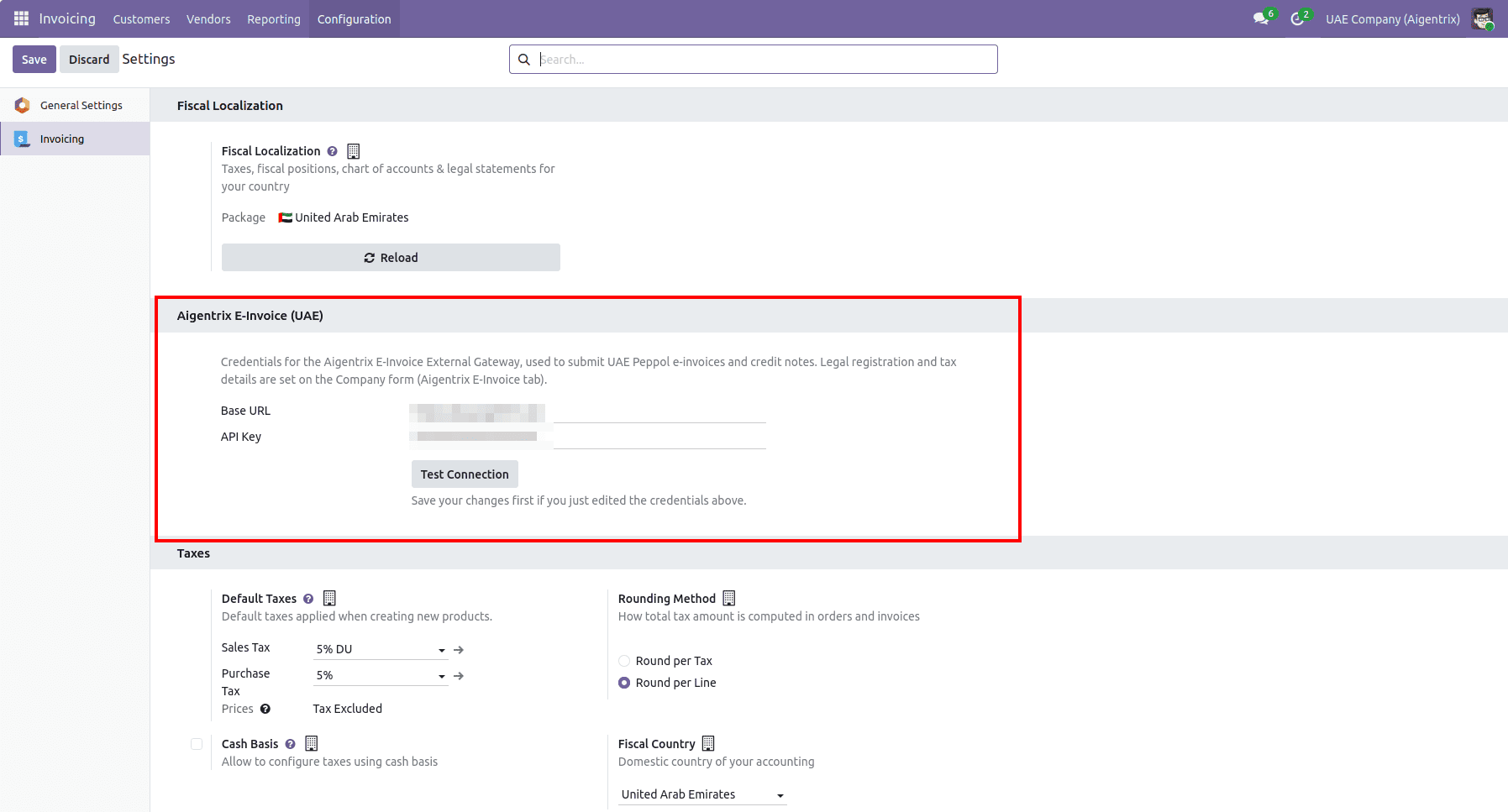
Task: Discard the settings changes
Action: (x=89, y=60)
